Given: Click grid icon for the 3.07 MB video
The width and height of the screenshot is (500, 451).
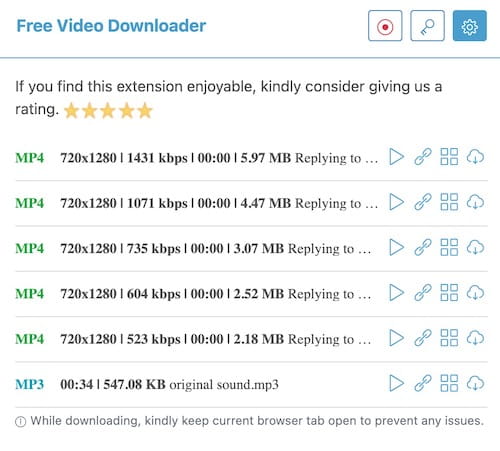Looking at the screenshot, I should [x=449, y=247].
